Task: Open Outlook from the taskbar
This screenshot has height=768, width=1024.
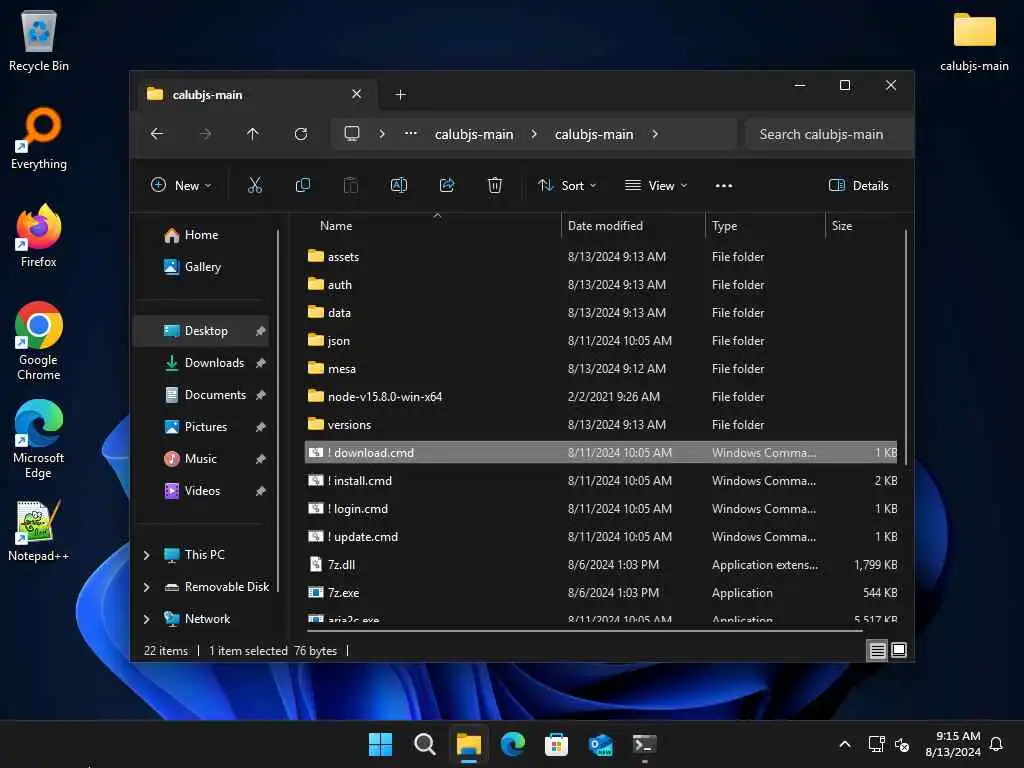Action: click(x=600, y=744)
